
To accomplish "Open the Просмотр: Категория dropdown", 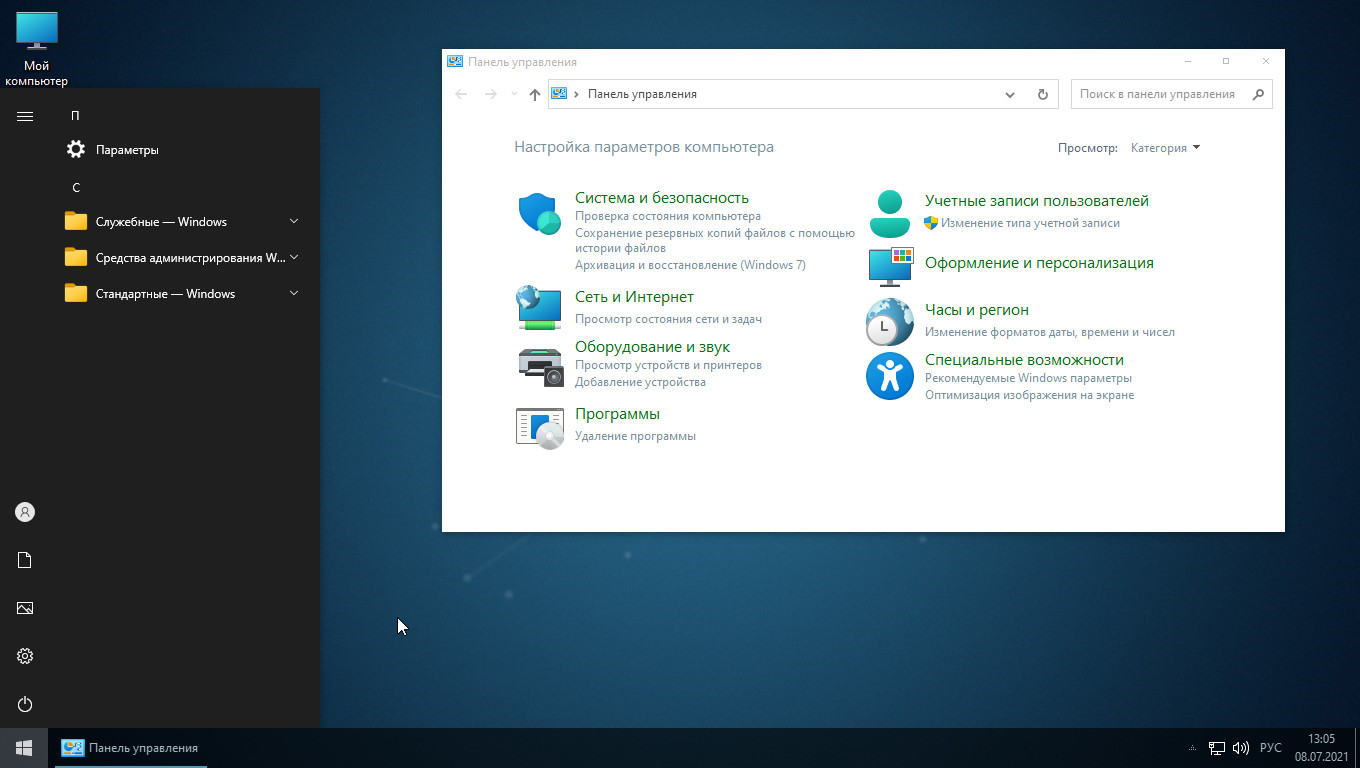I will pyautogui.click(x=1165, y=148).
